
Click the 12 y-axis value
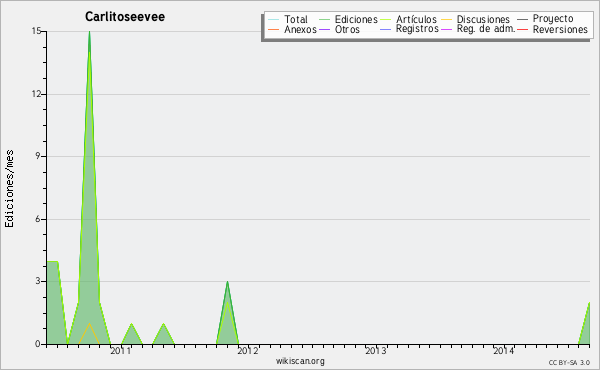36,94
